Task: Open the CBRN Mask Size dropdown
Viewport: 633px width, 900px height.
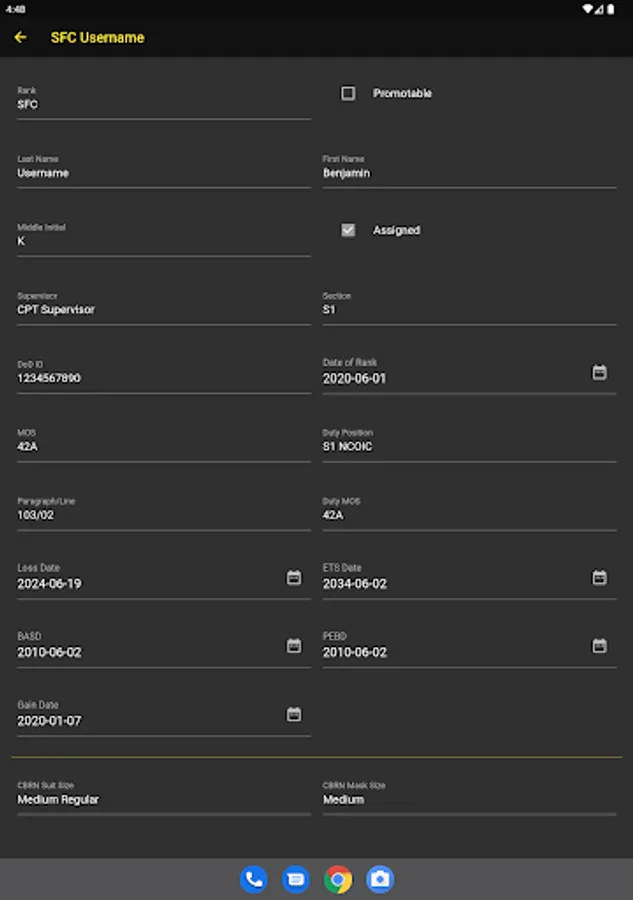Action: [x=468, y=800]
